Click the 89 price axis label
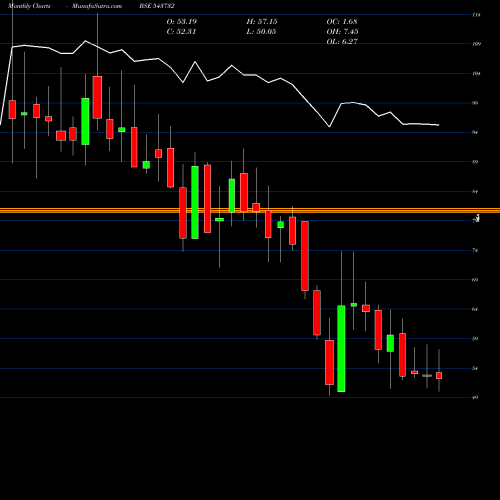500x500 pixels. point(476,162)
